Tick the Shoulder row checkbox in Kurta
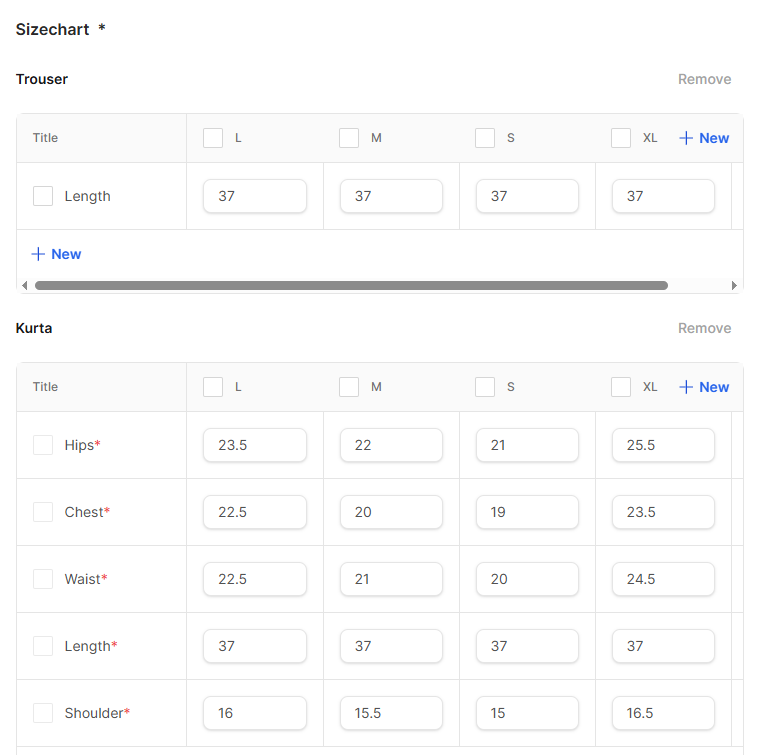This screenshot has height=755, width=763. point(43,713)
